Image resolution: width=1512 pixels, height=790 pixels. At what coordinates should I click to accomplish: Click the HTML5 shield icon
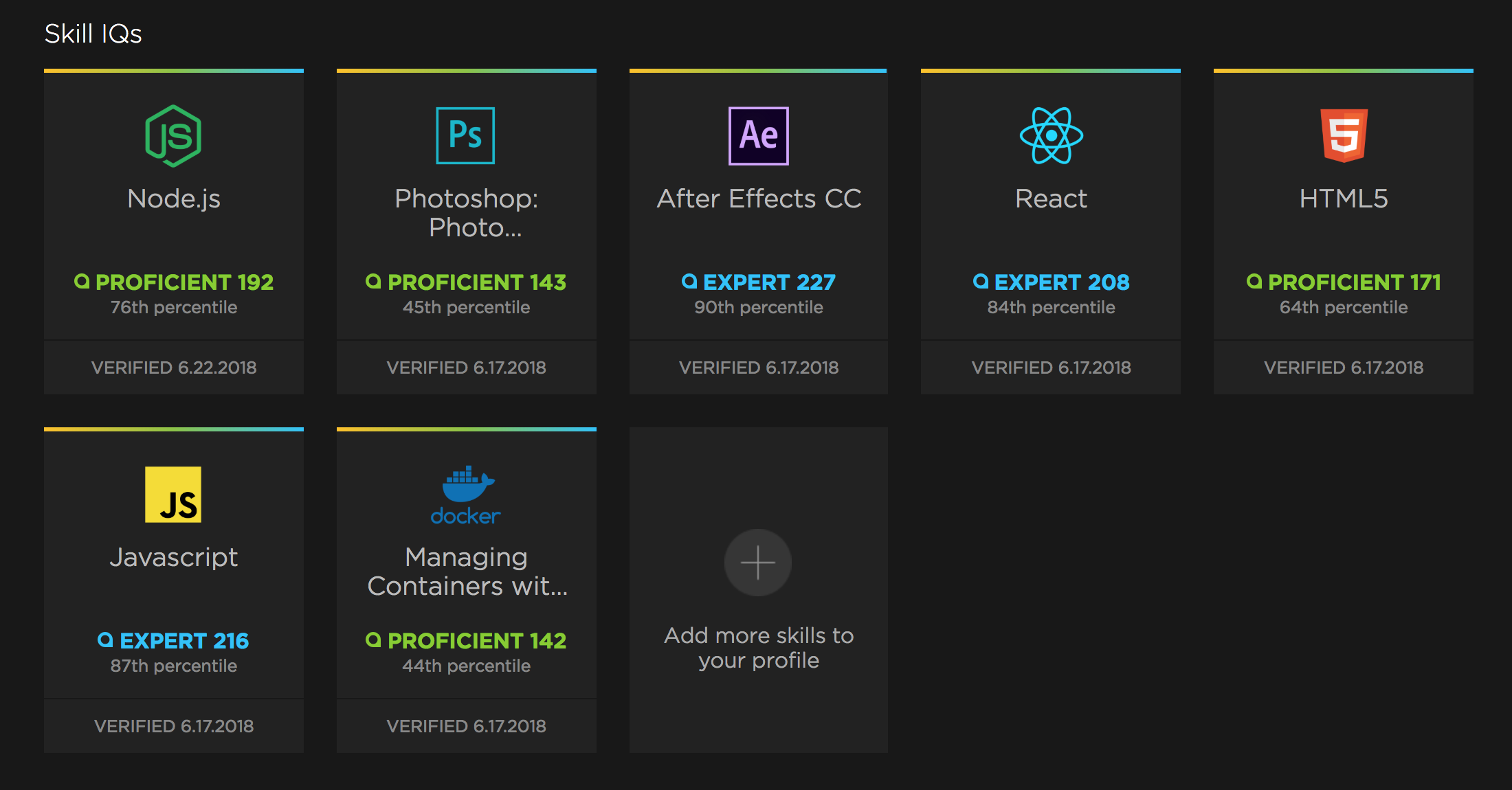pos(1344,136)
